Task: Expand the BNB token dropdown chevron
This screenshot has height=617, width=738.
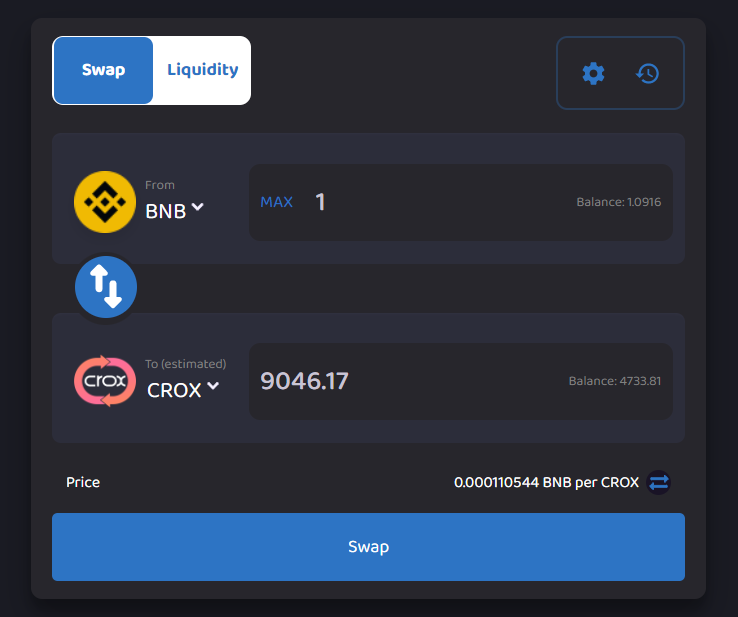Action: coord(198,207)
